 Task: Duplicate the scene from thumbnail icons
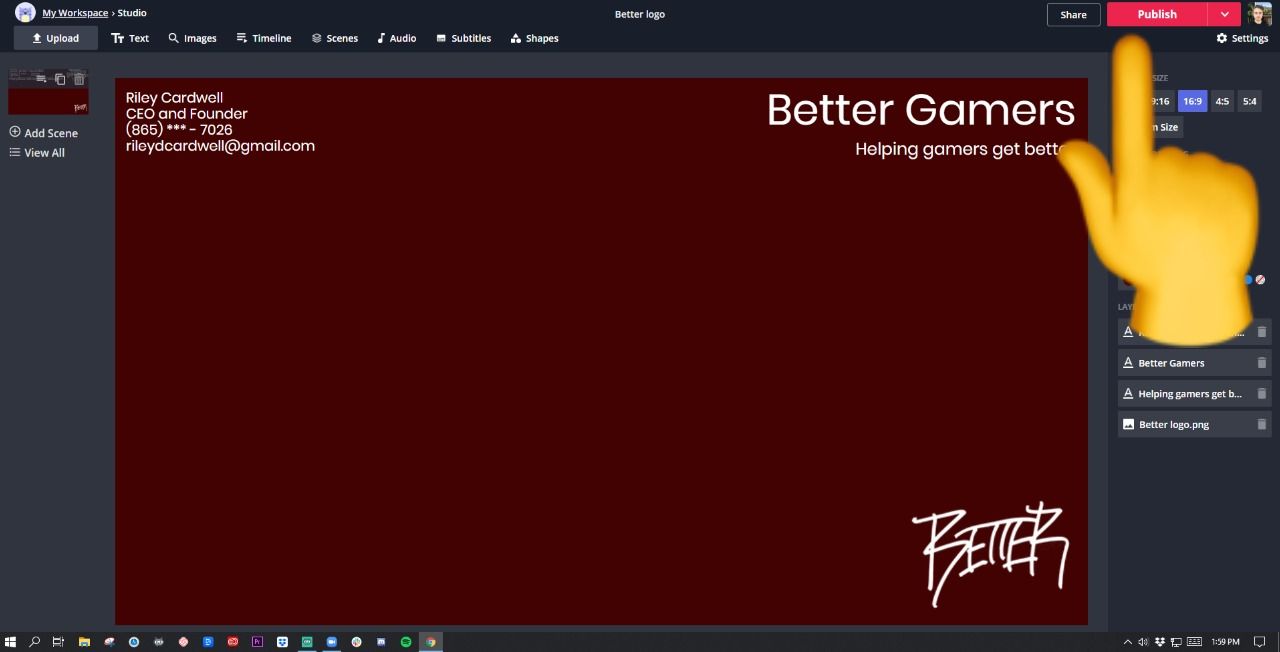click(x=60, y=79)
